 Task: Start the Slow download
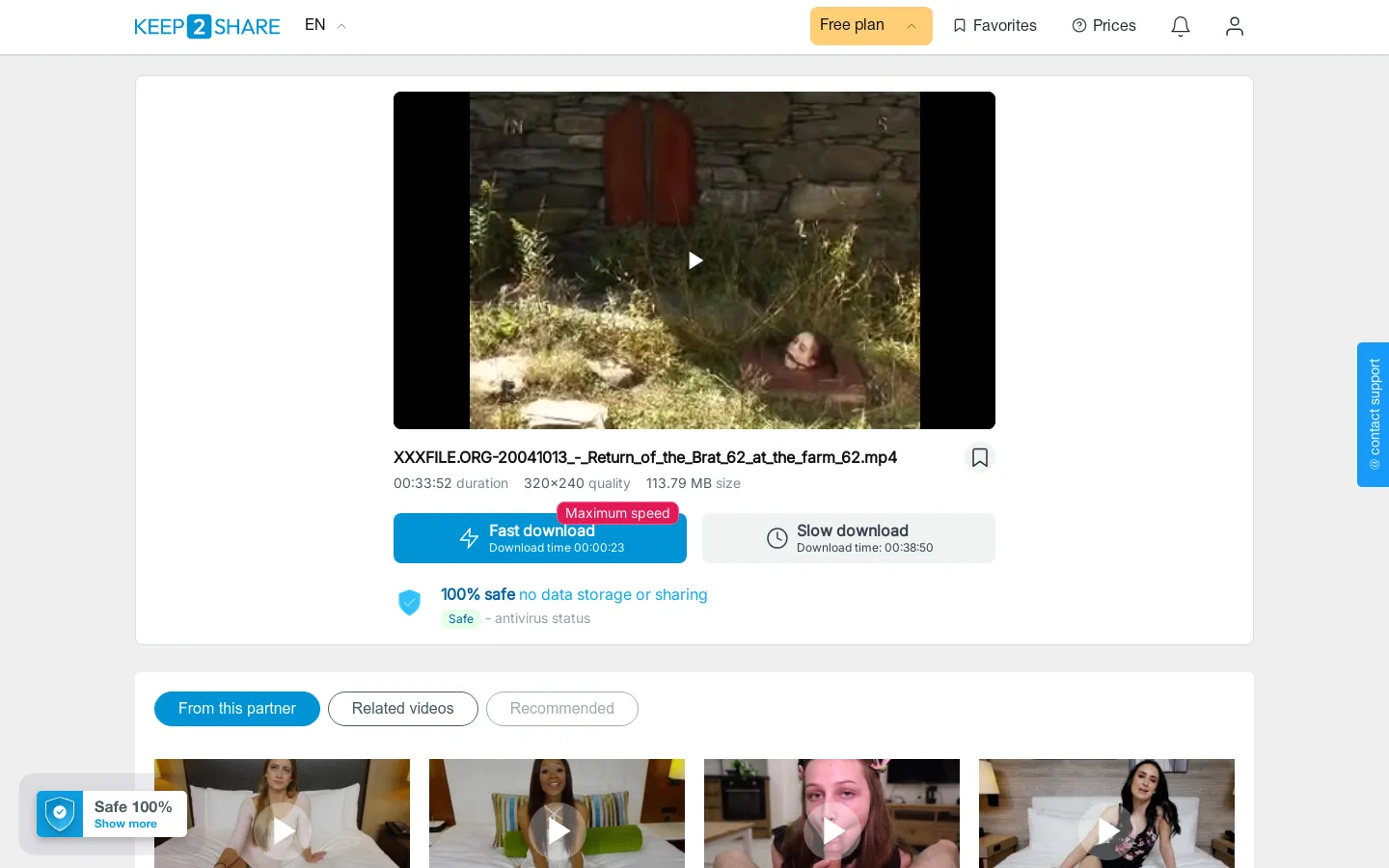(x=849, y=538)
